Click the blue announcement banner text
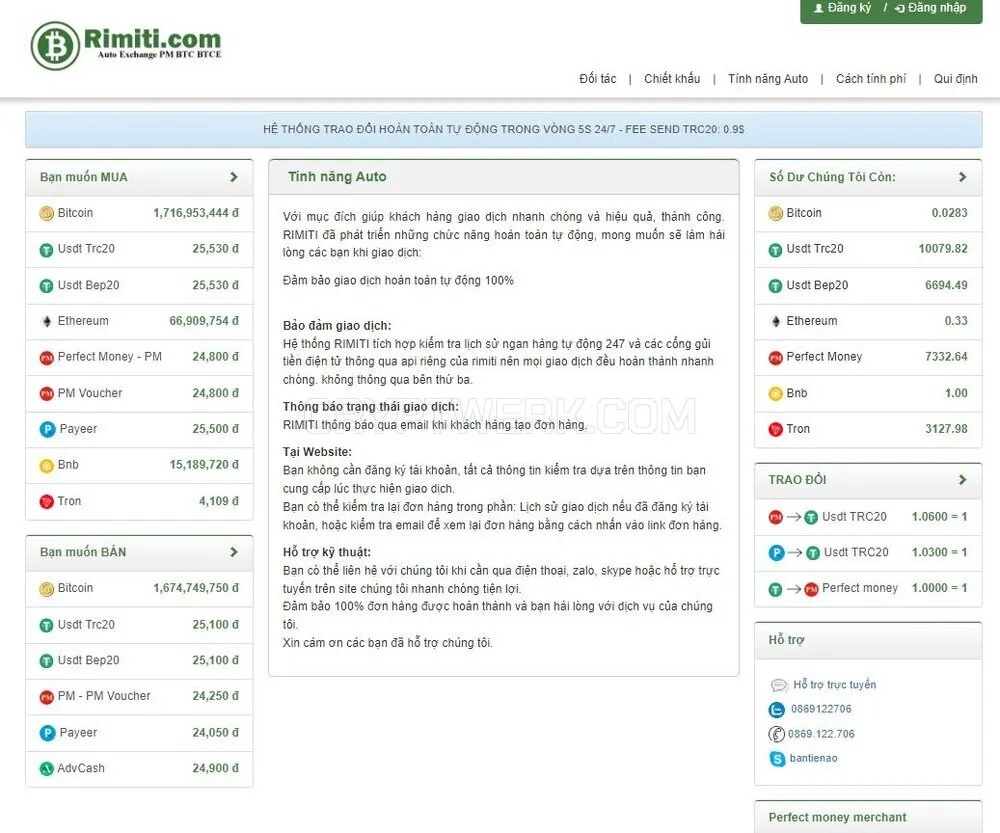The image size is (1000, 833). 504,129
